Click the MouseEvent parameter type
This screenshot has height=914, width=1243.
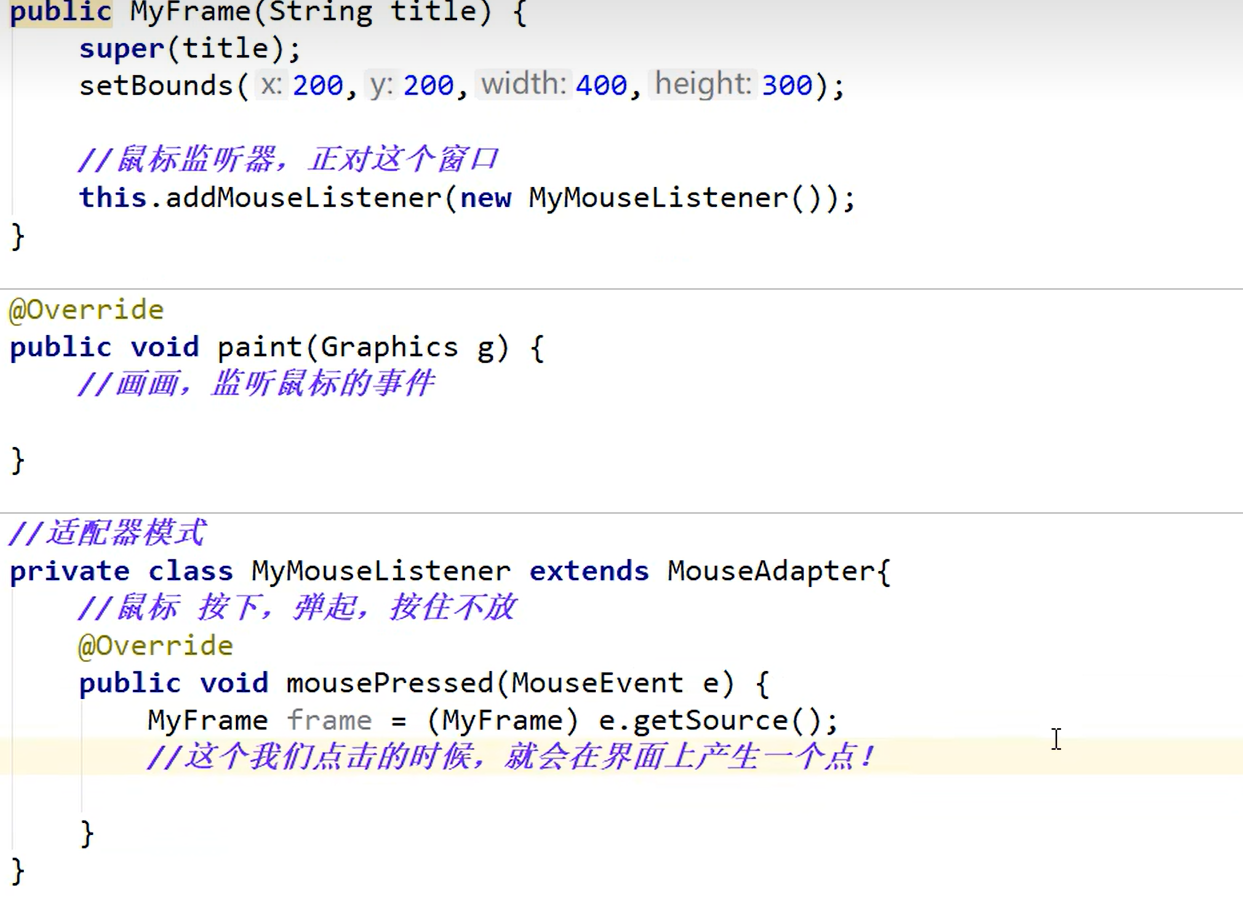pyautogui.click(x=597, y=683)
